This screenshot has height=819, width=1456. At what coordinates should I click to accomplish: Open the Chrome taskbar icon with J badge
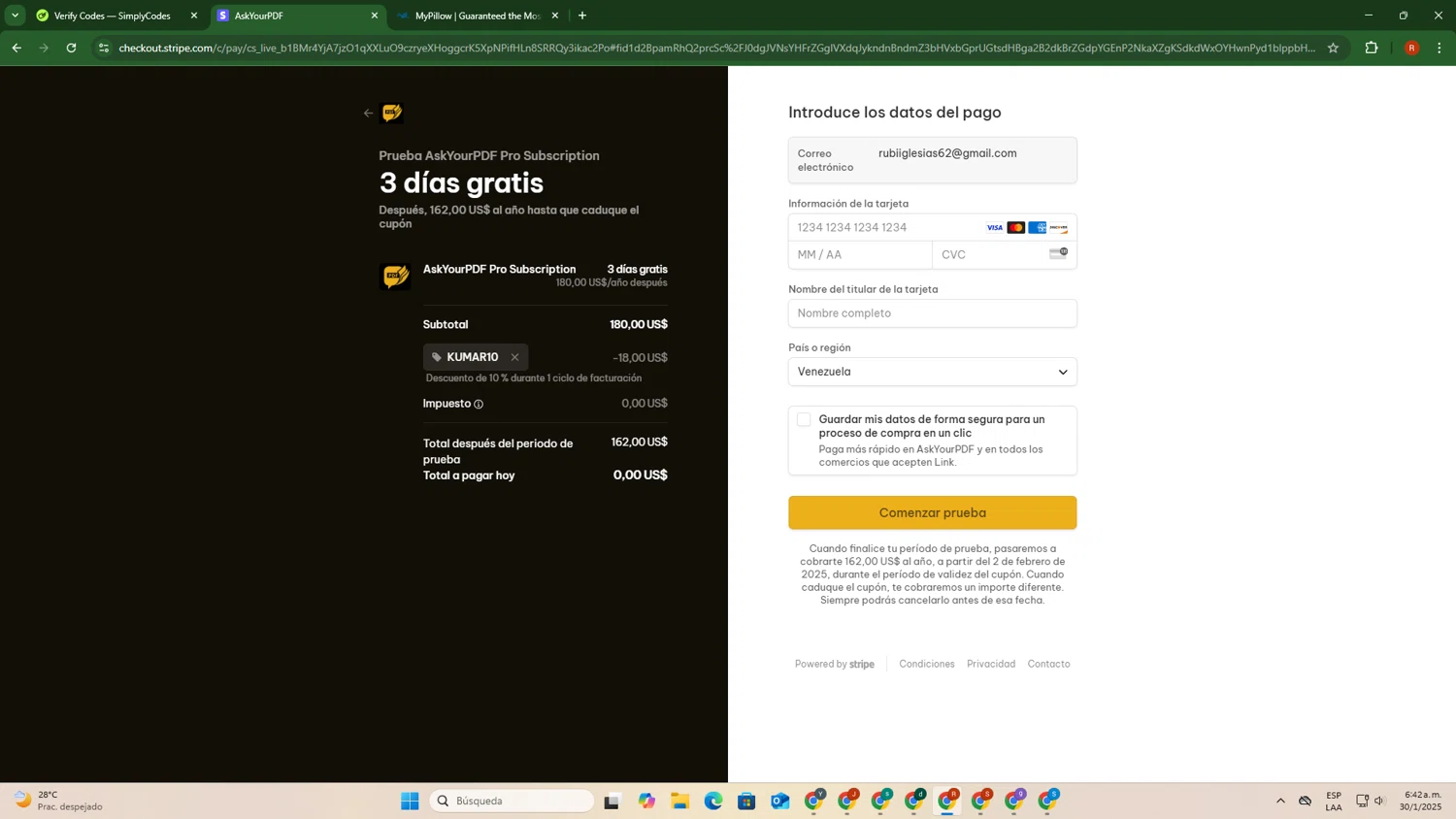tap(847, 801)
